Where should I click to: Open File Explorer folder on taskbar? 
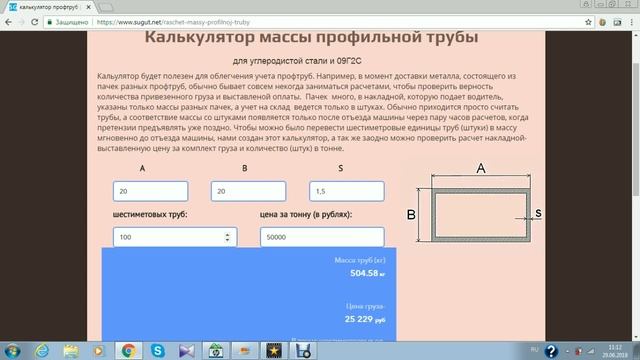pos(71,351)
